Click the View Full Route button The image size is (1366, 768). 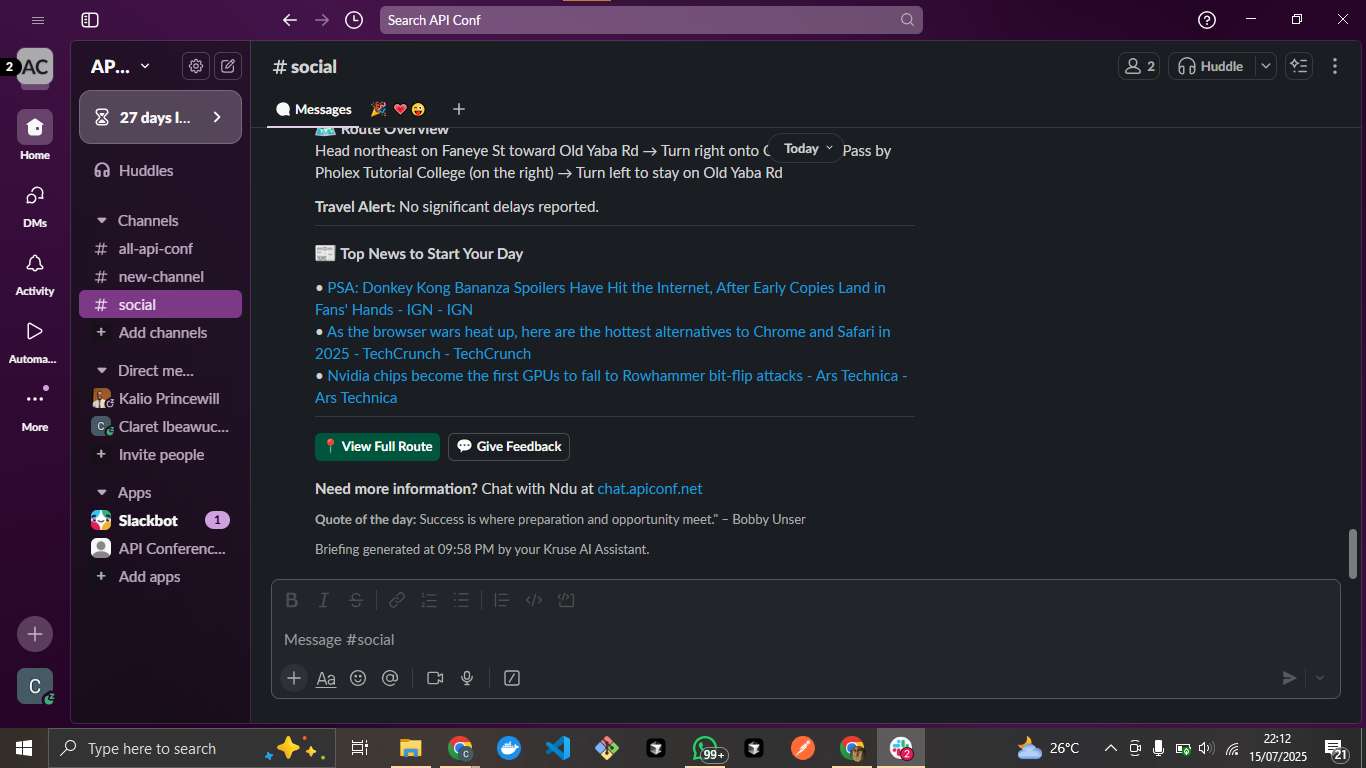[377, 447]
